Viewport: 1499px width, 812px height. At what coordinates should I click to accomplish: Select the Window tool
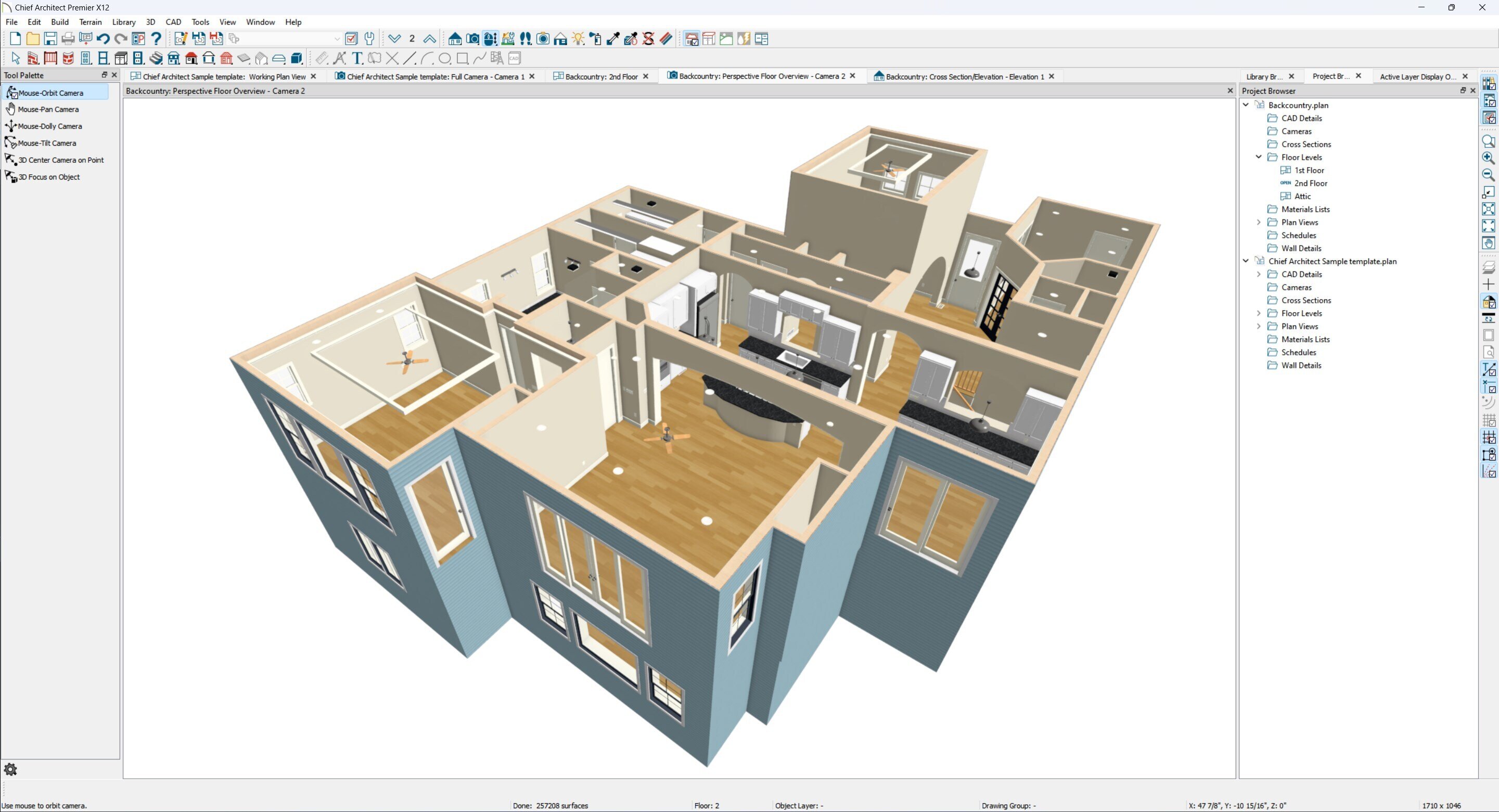point(103,58)
